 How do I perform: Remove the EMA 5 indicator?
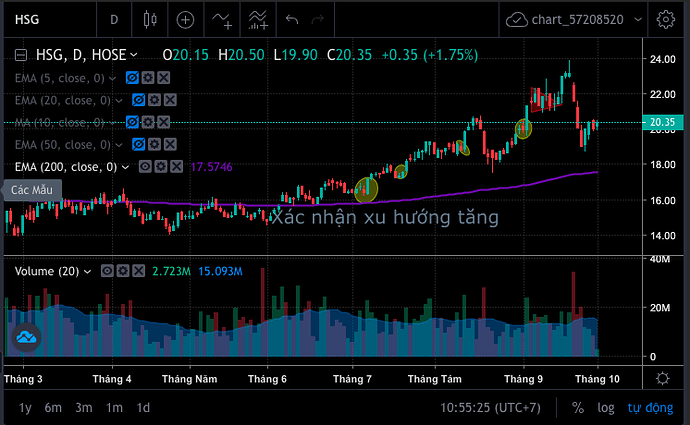[164, 78]
